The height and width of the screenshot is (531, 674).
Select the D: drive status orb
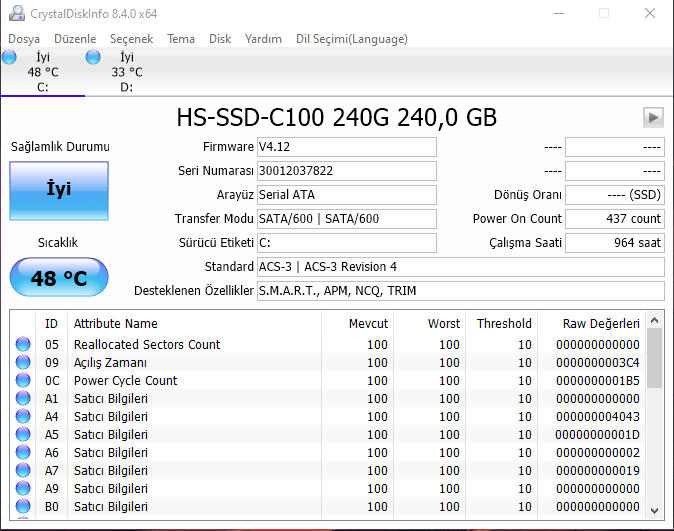click(93, 58)
